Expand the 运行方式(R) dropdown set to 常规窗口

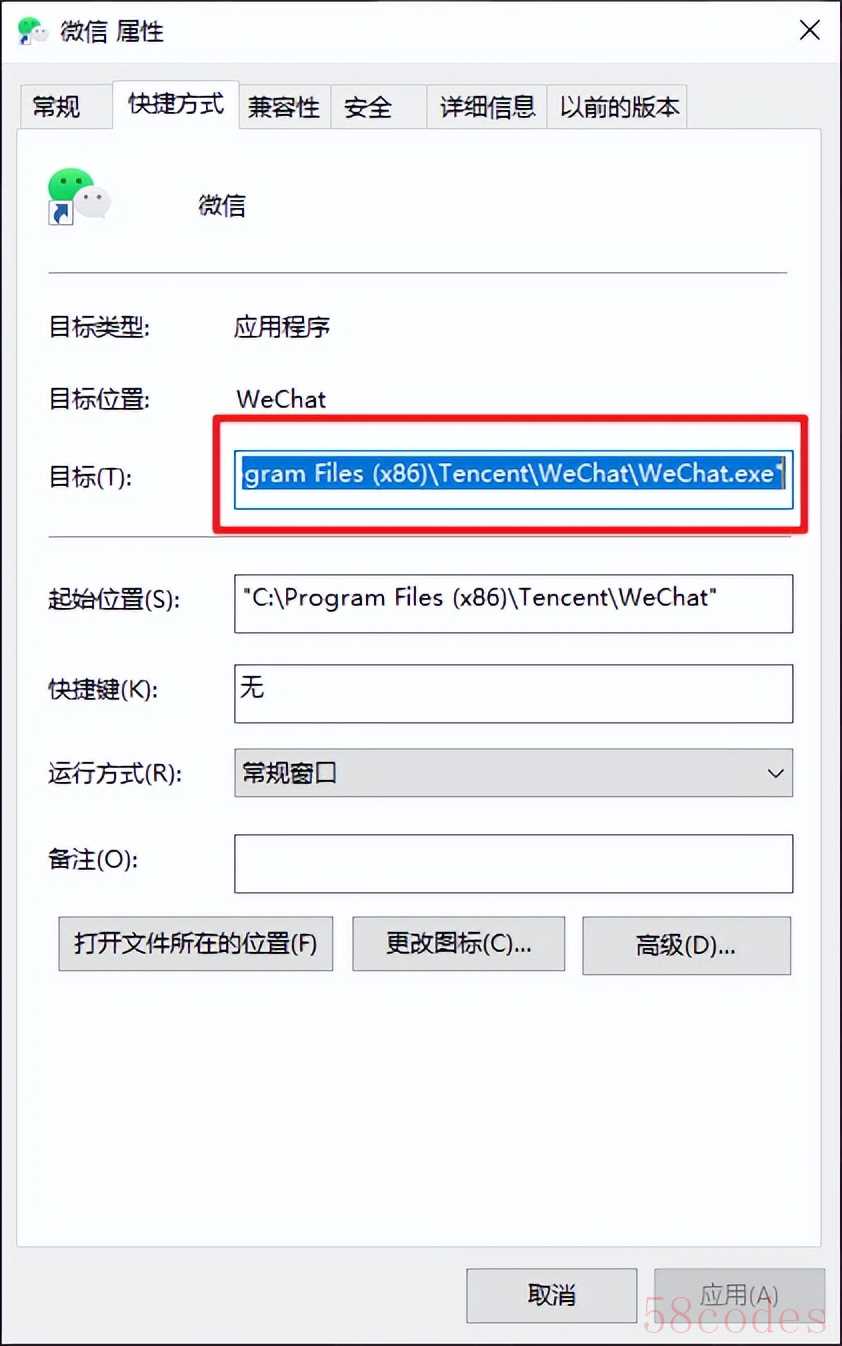[x=513, y=773]
